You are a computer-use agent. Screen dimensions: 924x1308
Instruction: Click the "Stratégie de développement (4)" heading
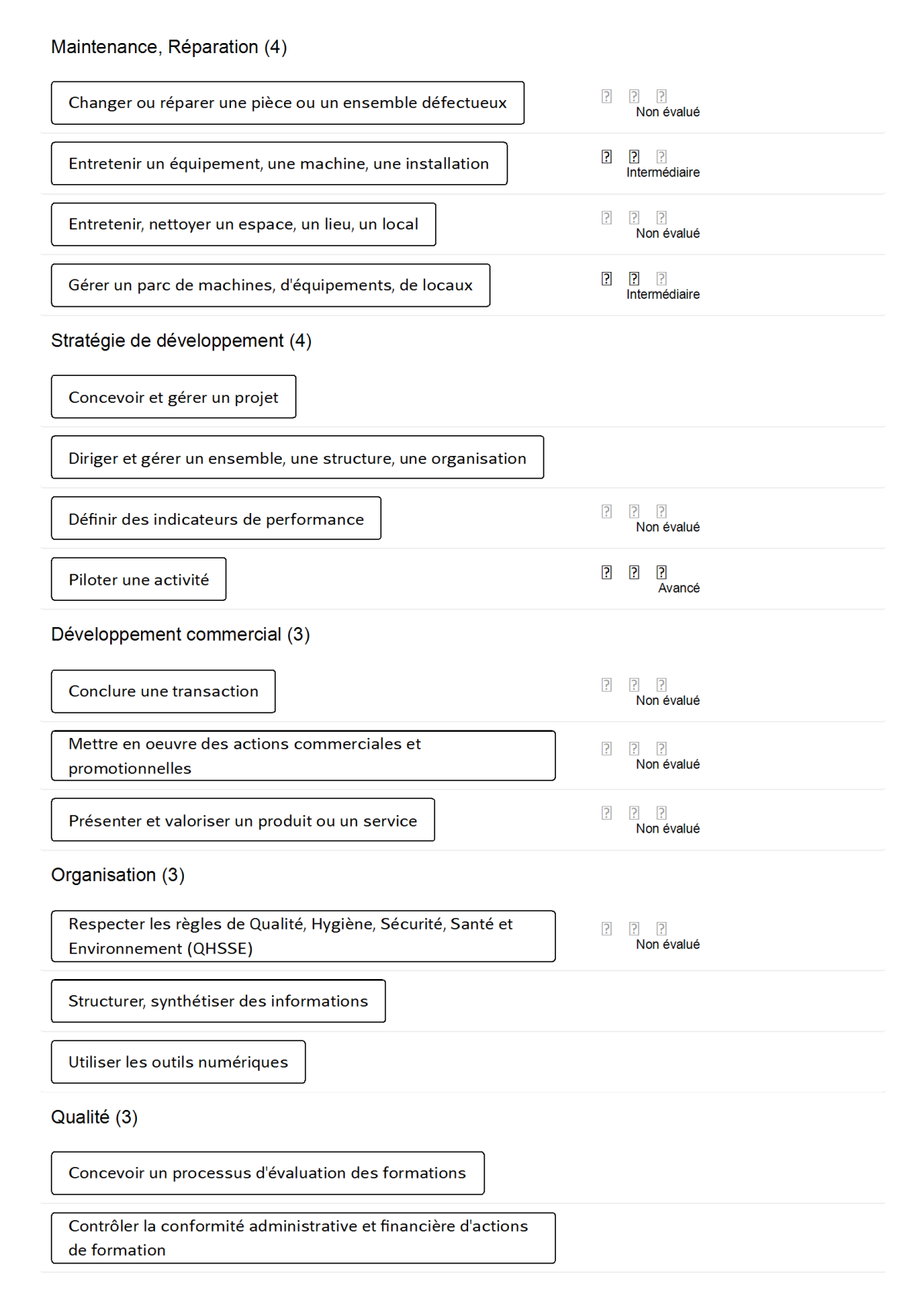[x=181, y=341]
